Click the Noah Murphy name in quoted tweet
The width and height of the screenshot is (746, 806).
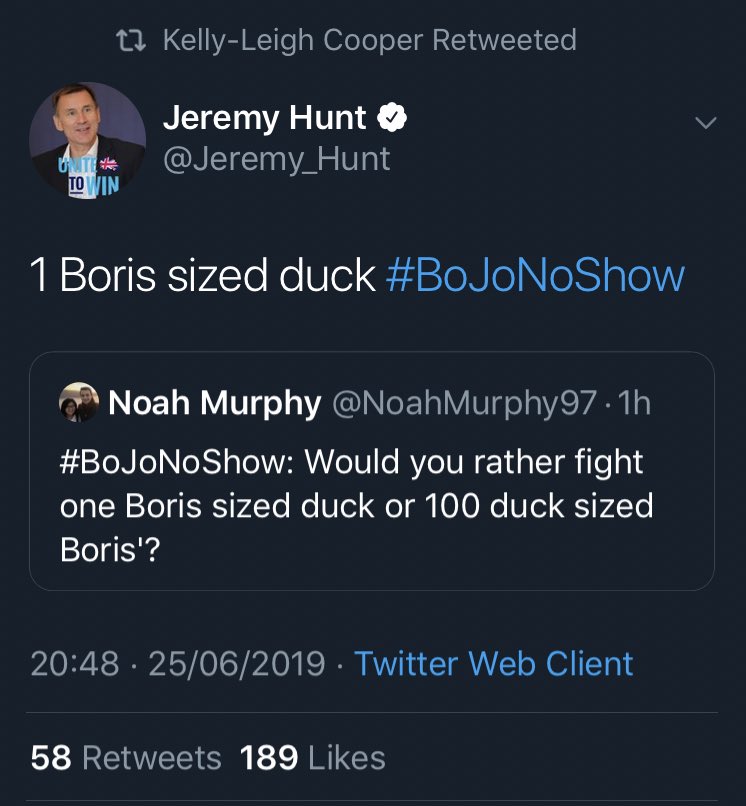[215, 403]
